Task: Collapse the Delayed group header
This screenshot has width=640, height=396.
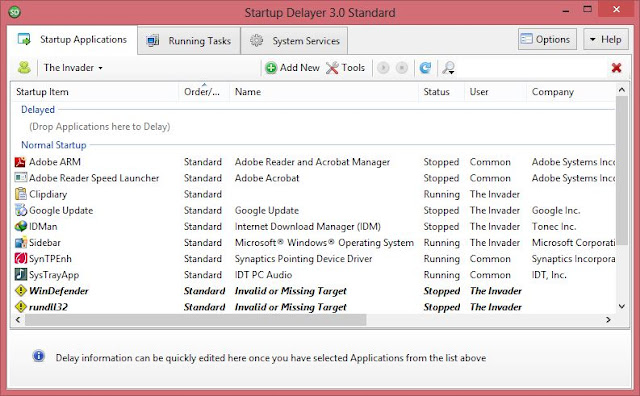Action: pyautogui.click(x=38, y=110)
